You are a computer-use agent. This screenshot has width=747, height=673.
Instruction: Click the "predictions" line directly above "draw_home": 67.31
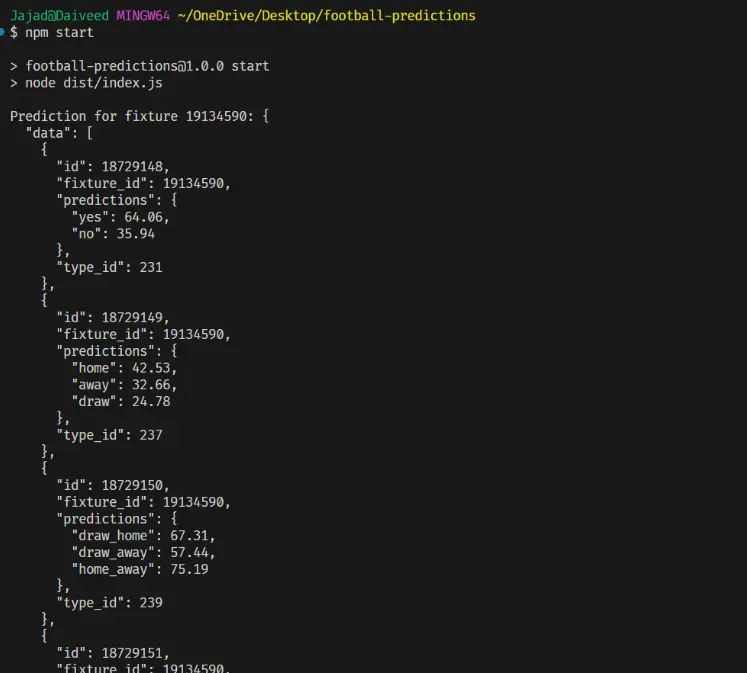(117, 519)
